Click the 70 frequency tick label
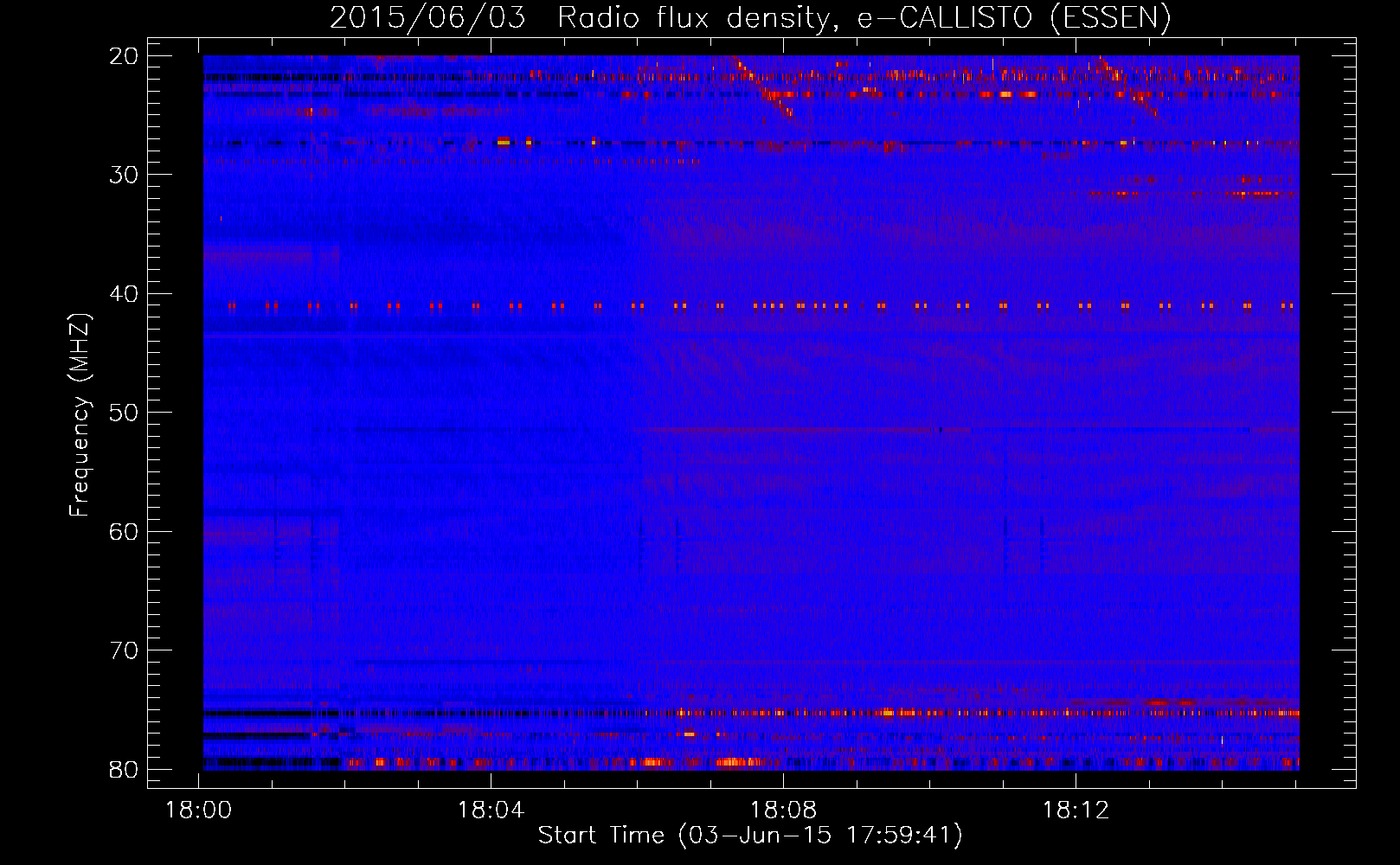Image resolution: width=1400 pixels, height=865 pixels. tap(125, 650)
